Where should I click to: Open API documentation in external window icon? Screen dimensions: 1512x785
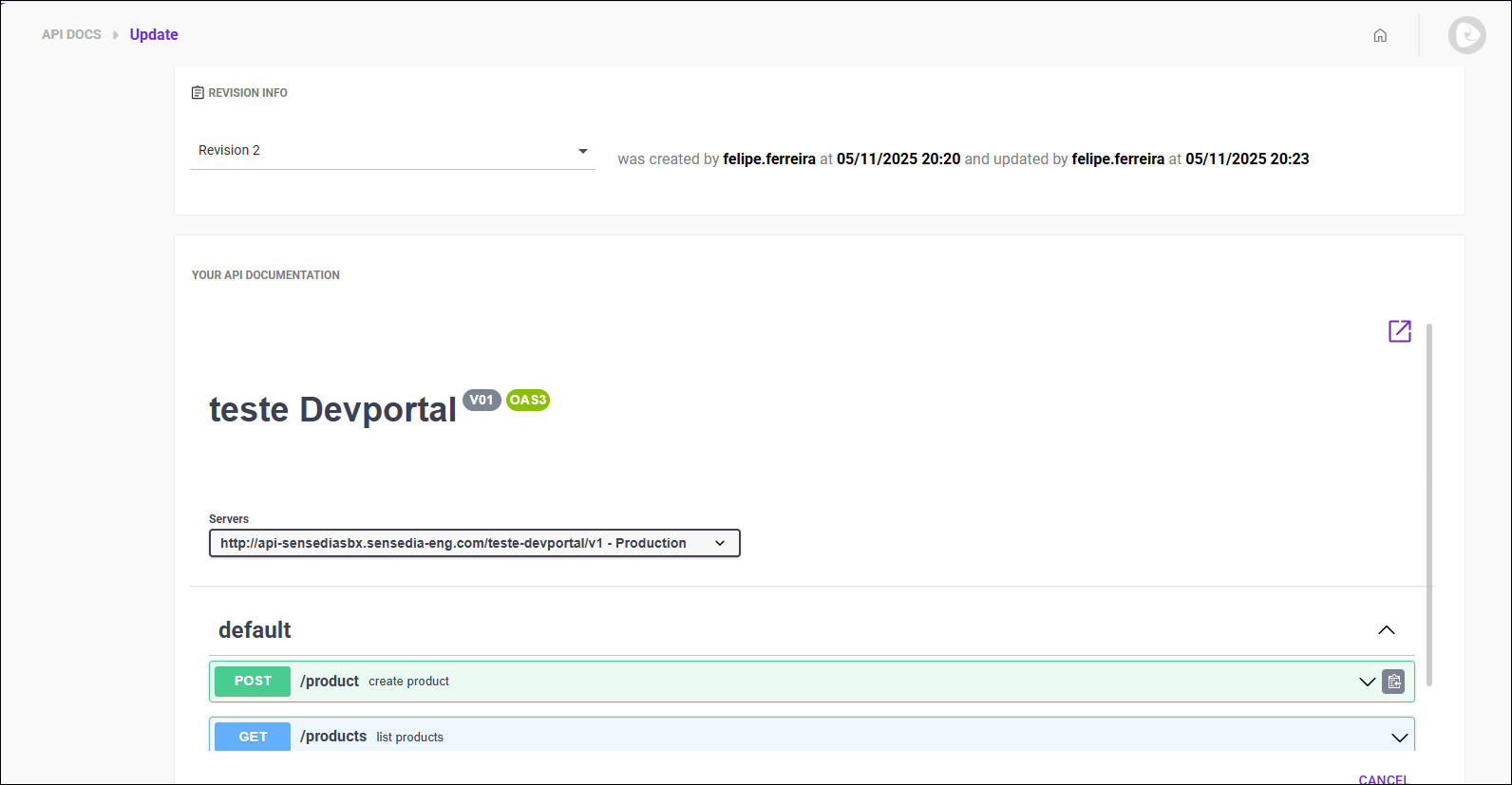[1399, 331]
